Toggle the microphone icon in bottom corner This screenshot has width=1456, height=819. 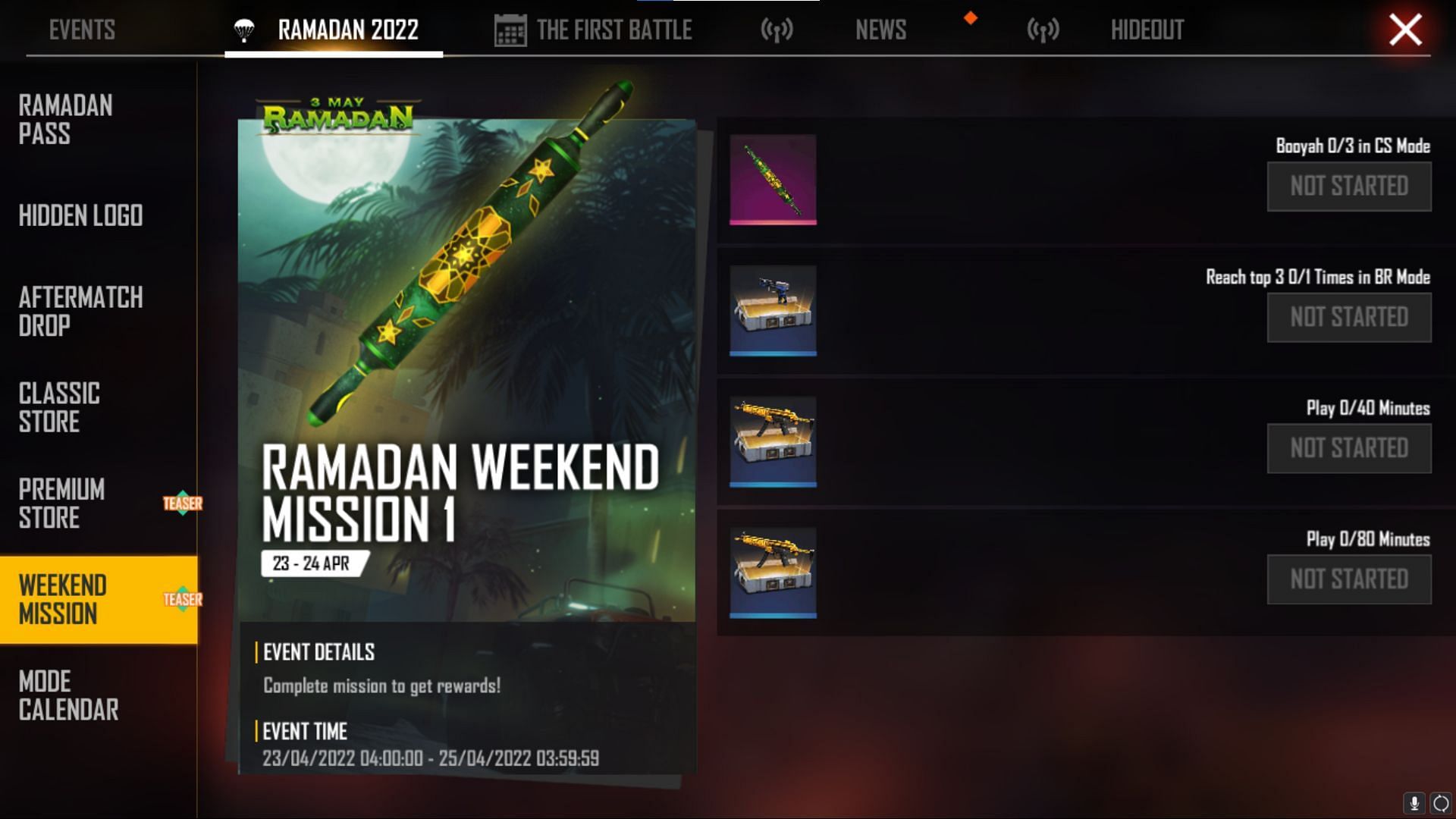(x=1414, y=802)
